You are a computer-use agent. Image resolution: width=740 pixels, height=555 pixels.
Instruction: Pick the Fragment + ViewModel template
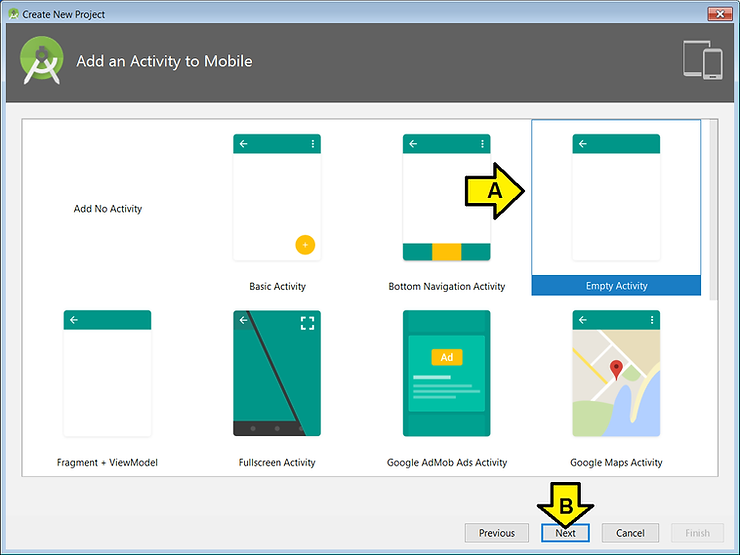coord(107,373)
